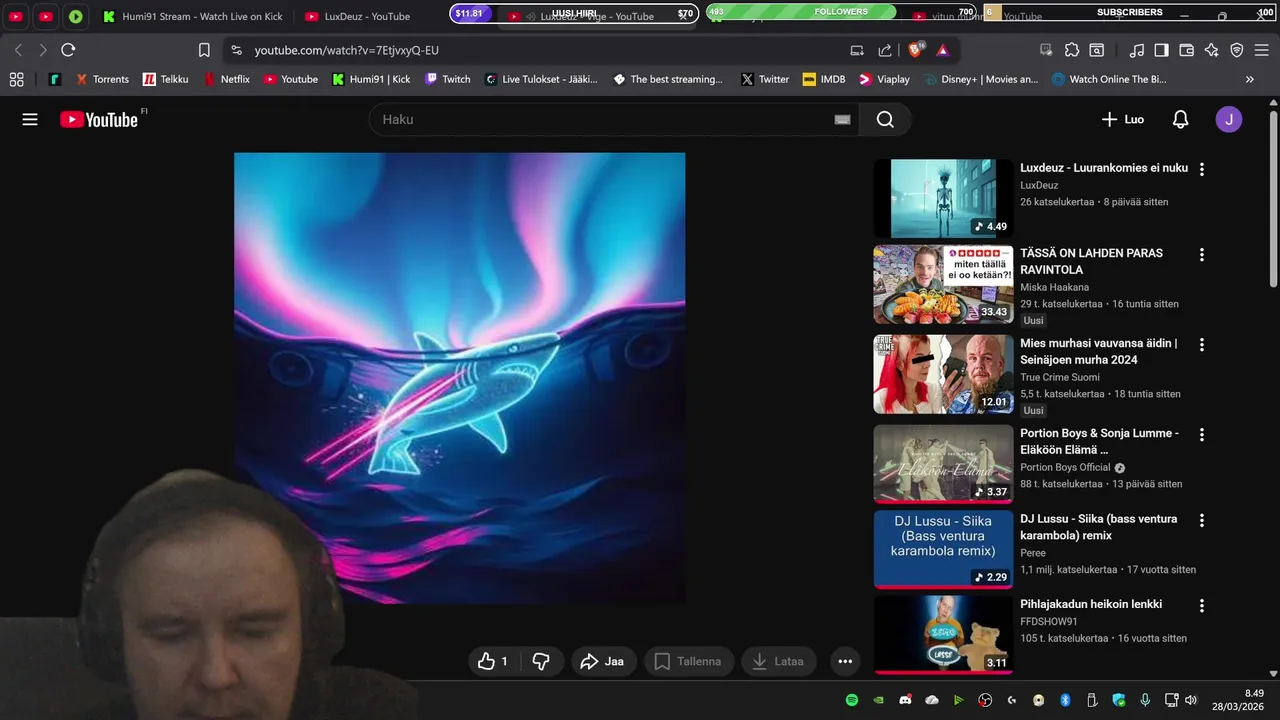Open the YouTube hamburger guide menu

(x=30, y=119)
